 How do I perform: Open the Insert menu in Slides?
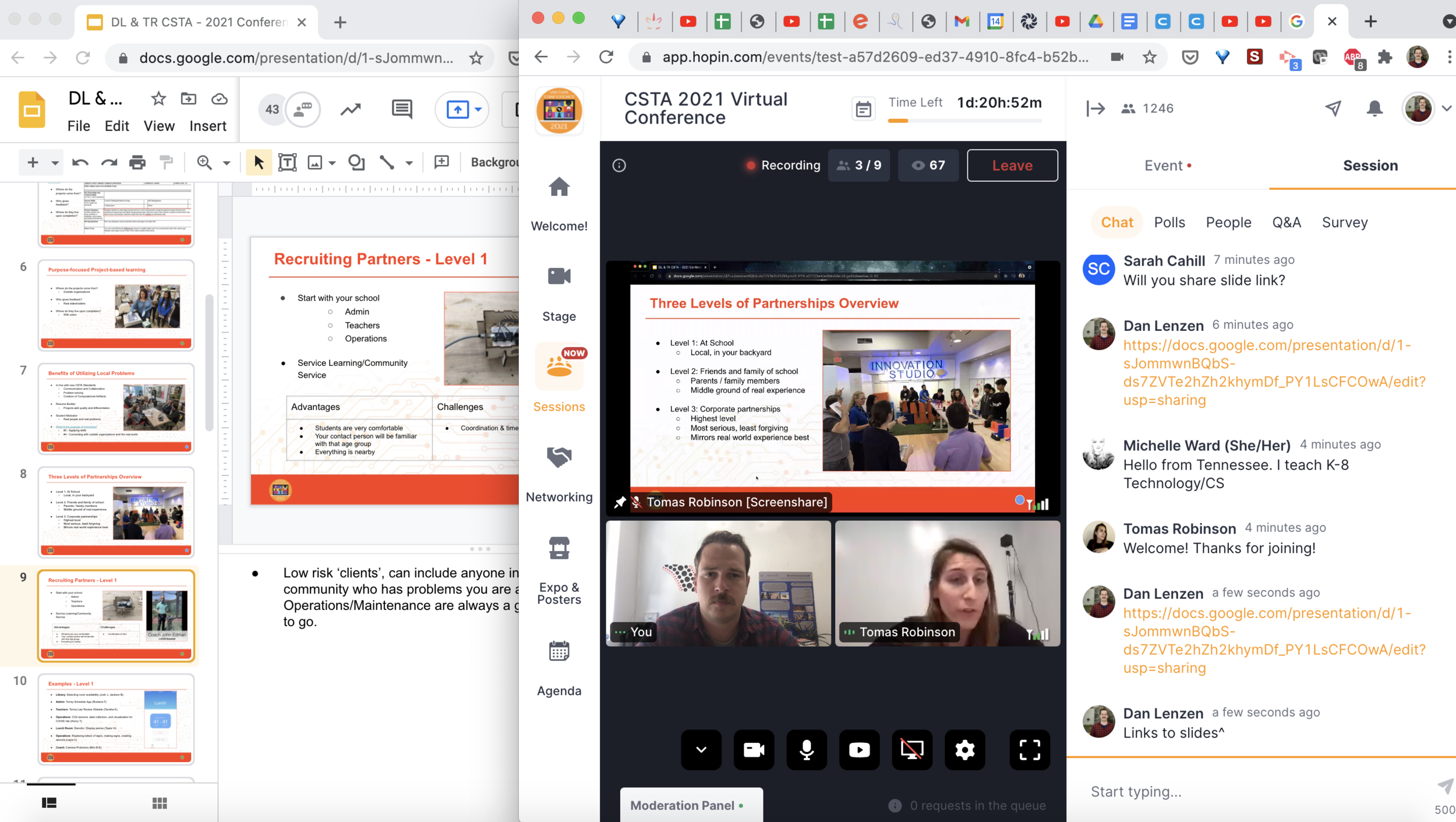click(207, 126)
